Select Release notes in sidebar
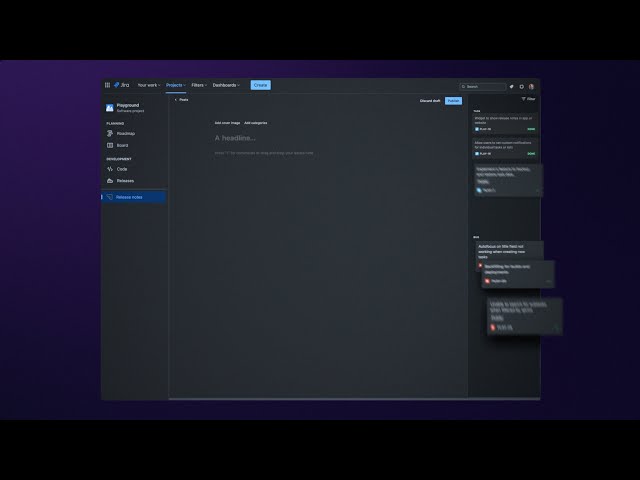 (134, 197)
